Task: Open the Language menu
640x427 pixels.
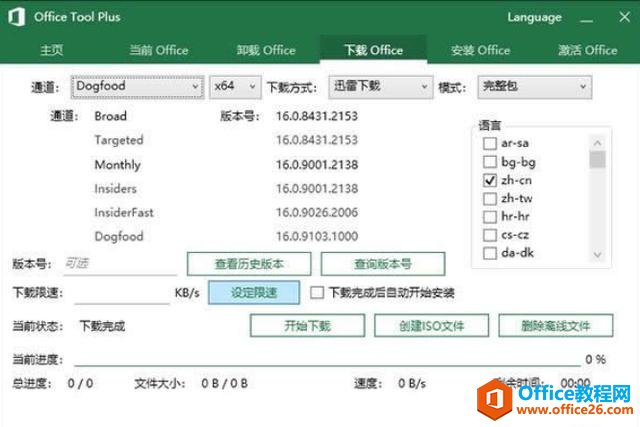Action: click(x=534, y=17)
